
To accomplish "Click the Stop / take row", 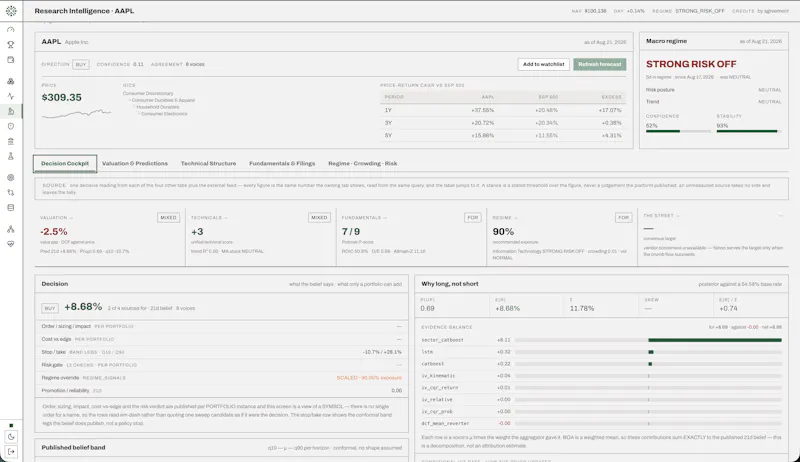I will [221, 352].
